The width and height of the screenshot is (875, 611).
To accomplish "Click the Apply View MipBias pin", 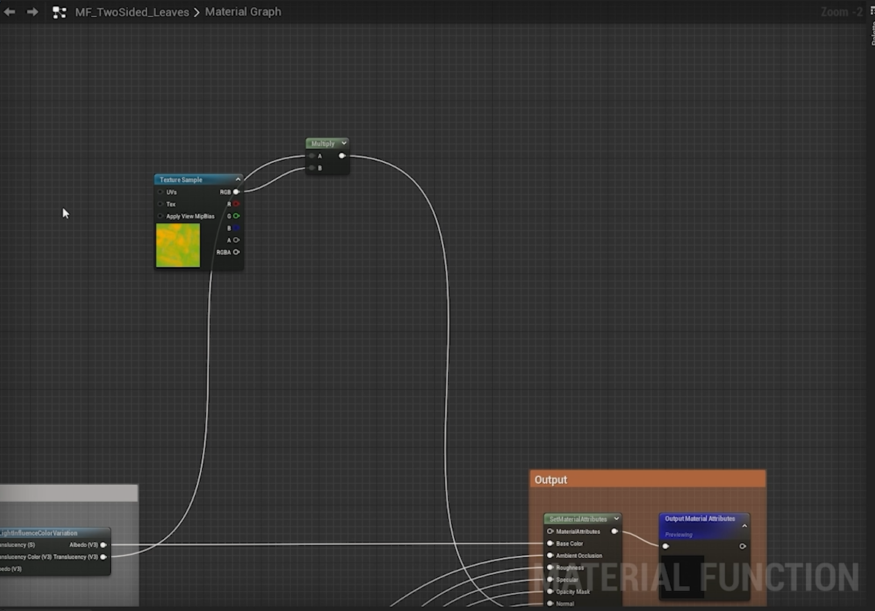I will pyautogui.click(x=161, y=216).
